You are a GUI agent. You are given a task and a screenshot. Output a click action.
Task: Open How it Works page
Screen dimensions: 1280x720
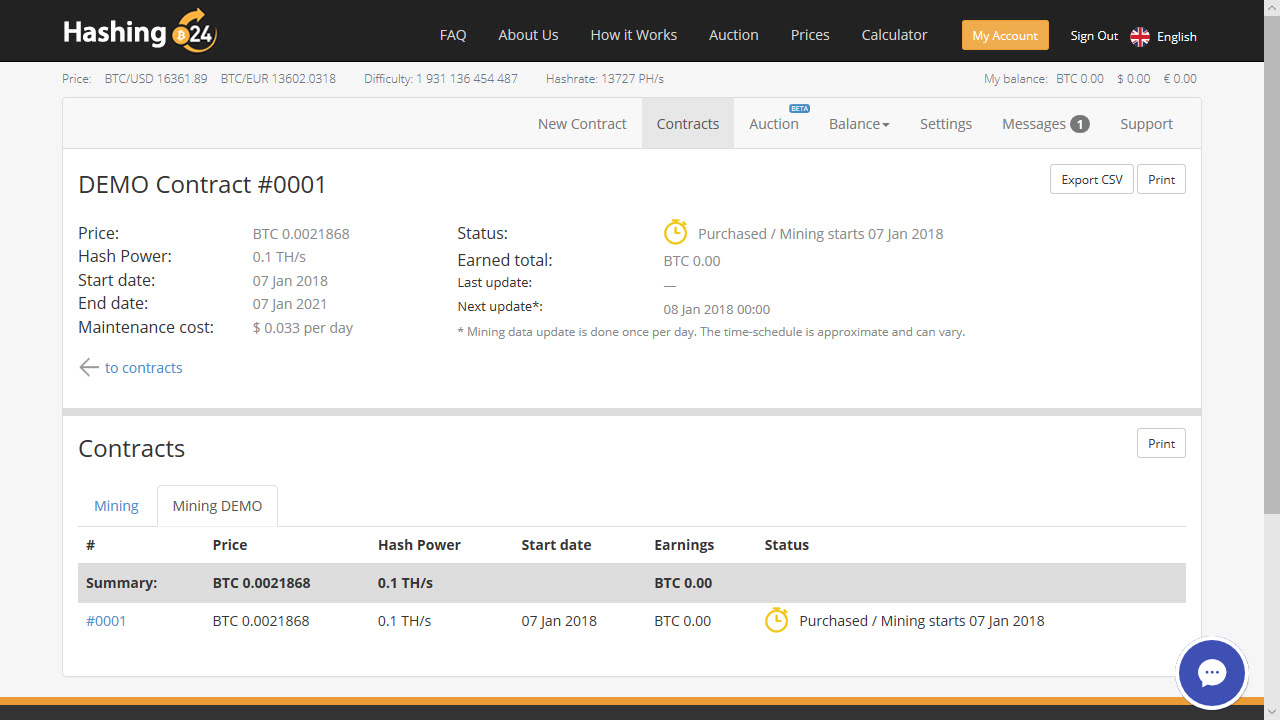(634, 35)
